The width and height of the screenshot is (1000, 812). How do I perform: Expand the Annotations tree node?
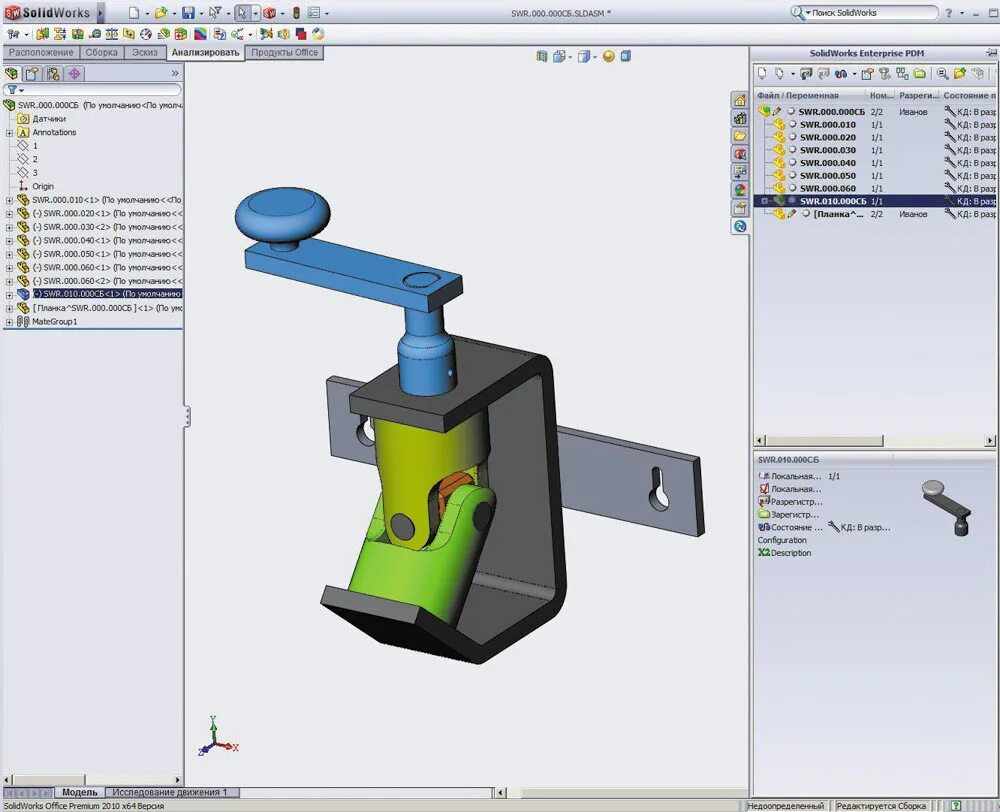click(x=9, y=133)
